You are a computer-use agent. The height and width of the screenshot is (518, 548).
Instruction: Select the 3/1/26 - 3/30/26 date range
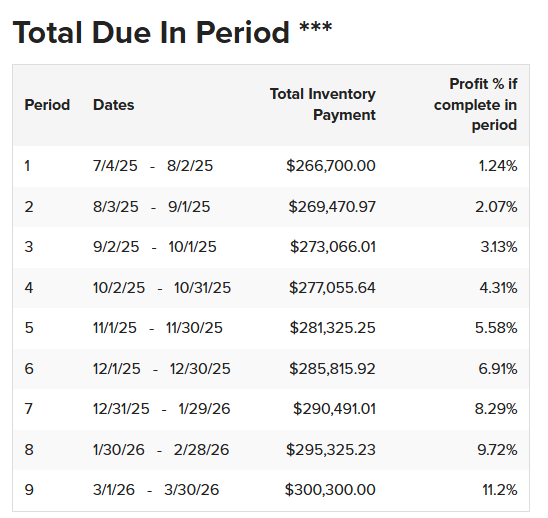point(156,490)
